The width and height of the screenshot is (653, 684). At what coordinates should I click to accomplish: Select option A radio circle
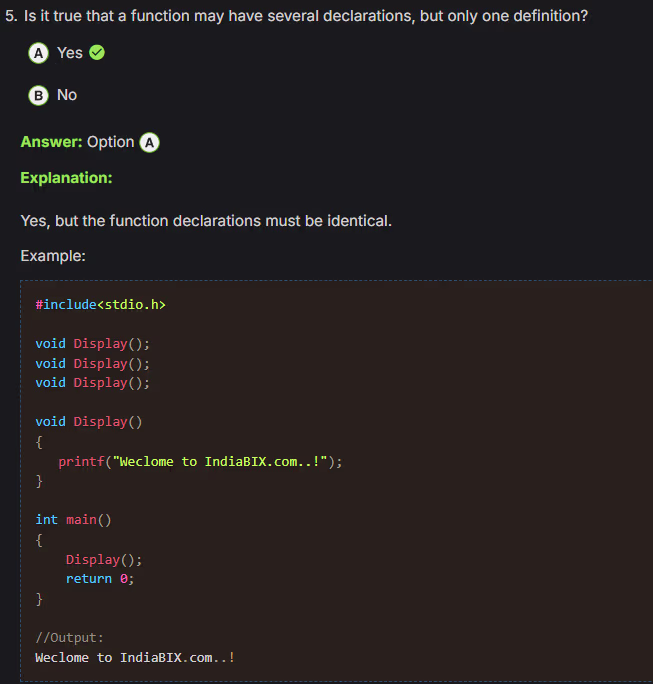39,53
